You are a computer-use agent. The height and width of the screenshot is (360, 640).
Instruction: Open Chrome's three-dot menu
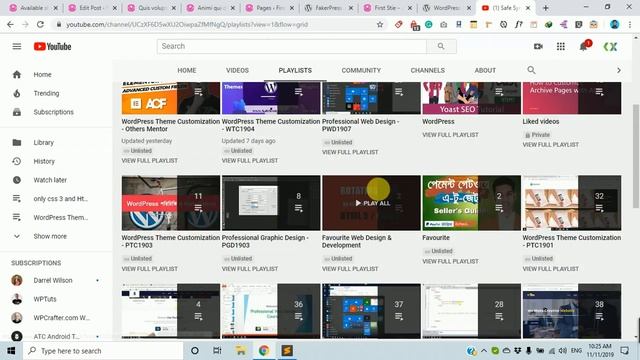tap(630, 24)
